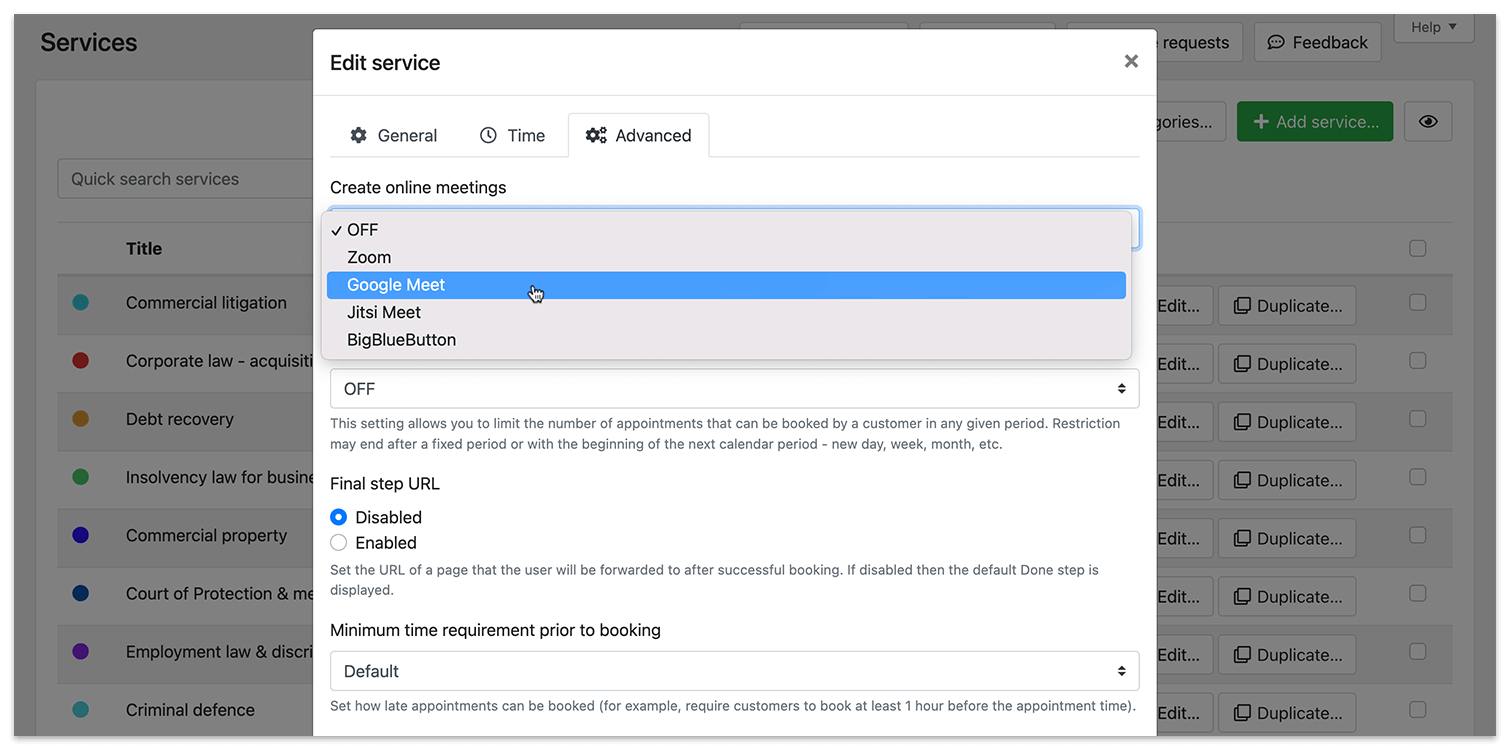Click orange color dot for Debt recovery
Image resolution: width=1510 pixels, height=750 pixels.
(81, 419)
